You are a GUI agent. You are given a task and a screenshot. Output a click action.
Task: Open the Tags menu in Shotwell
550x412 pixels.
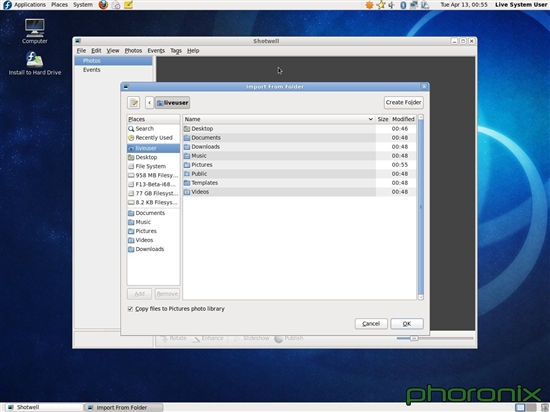pos(176,51)
